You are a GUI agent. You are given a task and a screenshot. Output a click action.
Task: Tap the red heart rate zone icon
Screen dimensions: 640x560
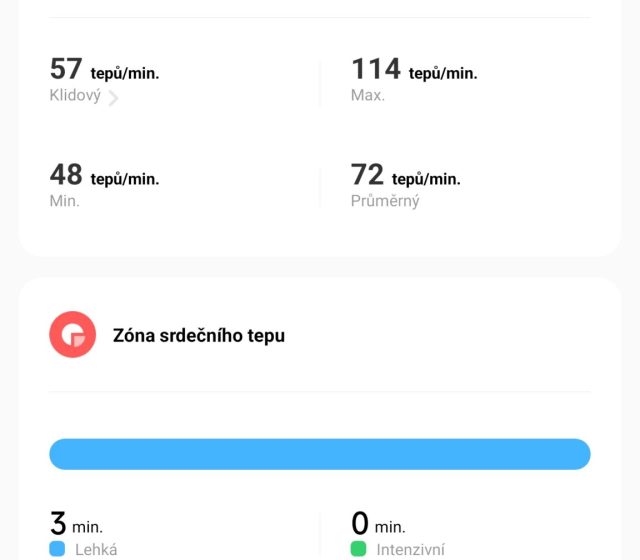[72, 335]
